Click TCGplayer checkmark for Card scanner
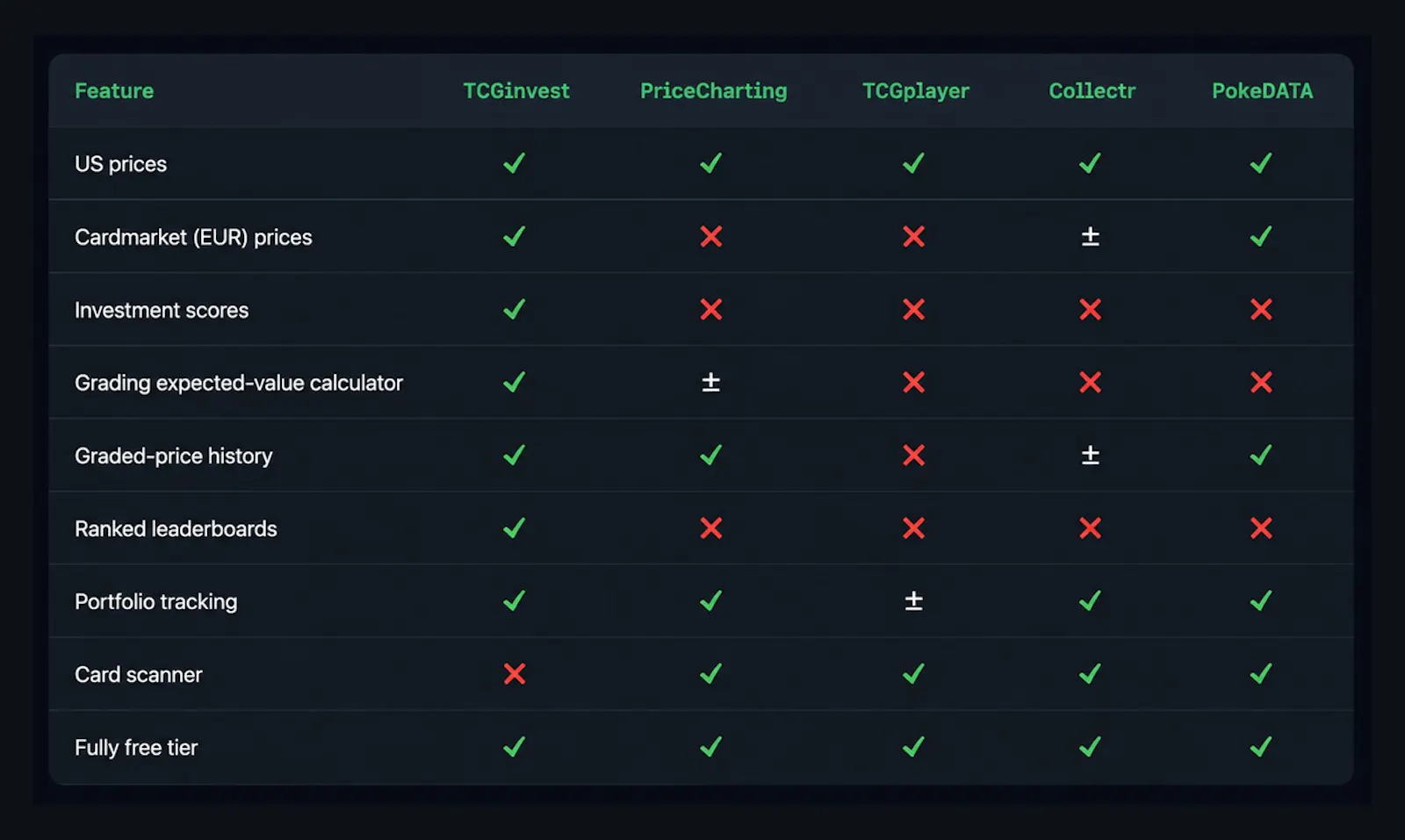The height and width of the screenshot is (840, 1405). (x=914, y=673)
